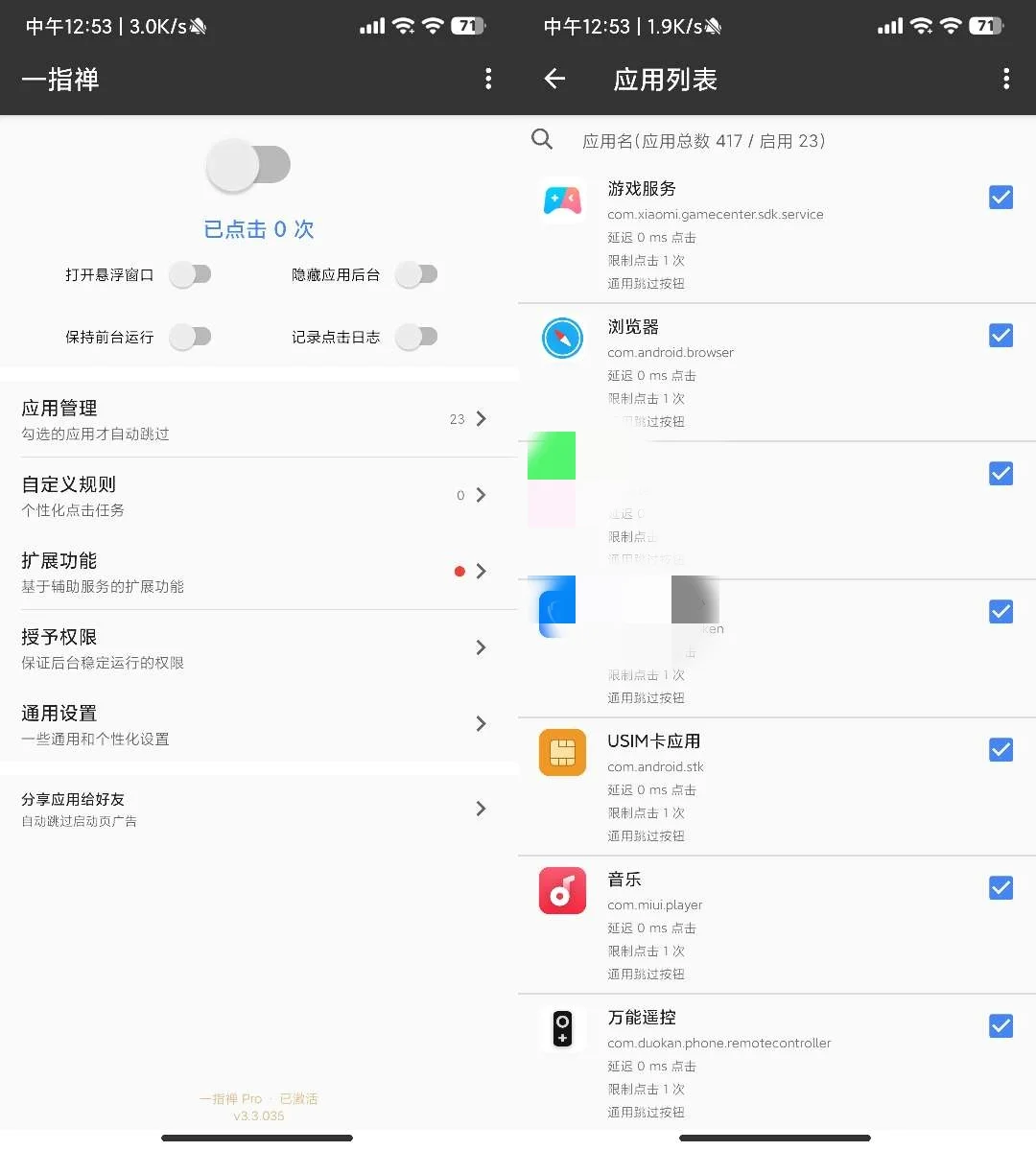Select the 通用设置 settings entry
The height and width of the screenshot is (1151, 1036).
(x=259, y=724)
